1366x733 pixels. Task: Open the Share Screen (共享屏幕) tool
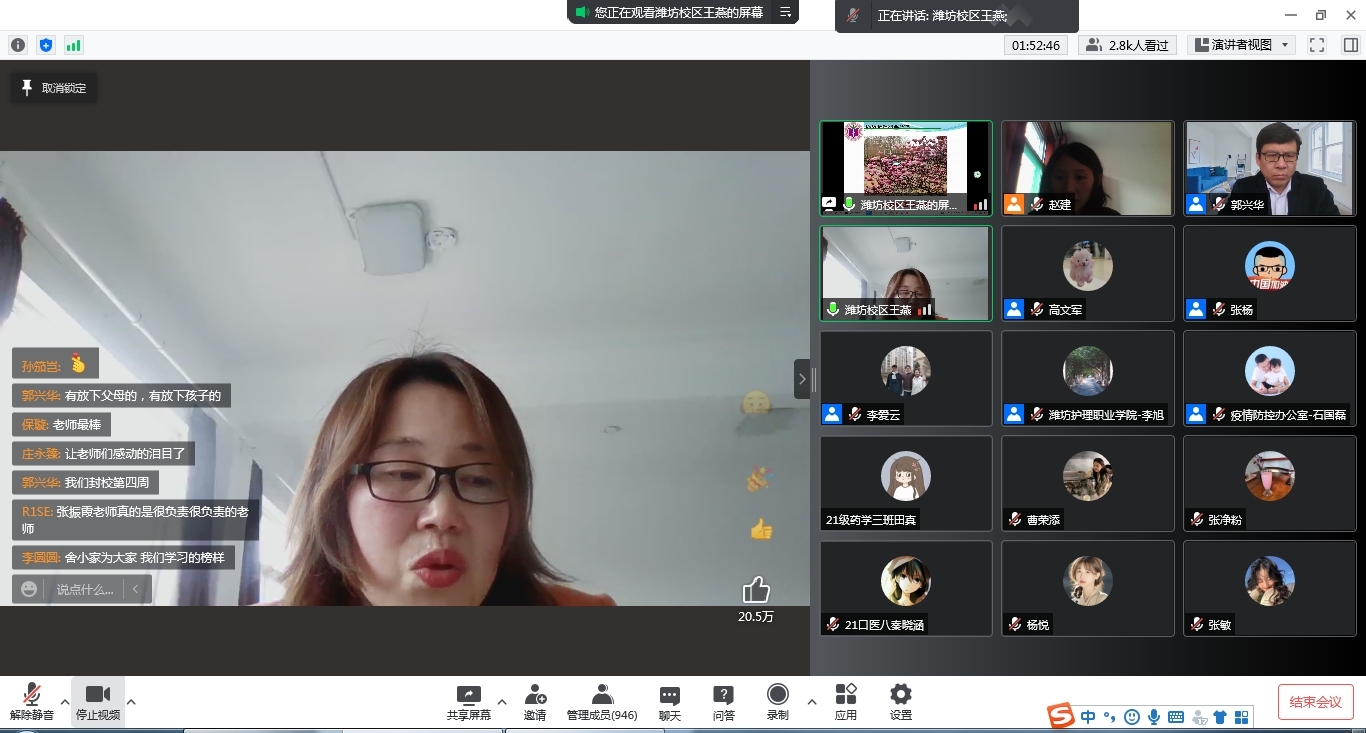tap(468, 702)
